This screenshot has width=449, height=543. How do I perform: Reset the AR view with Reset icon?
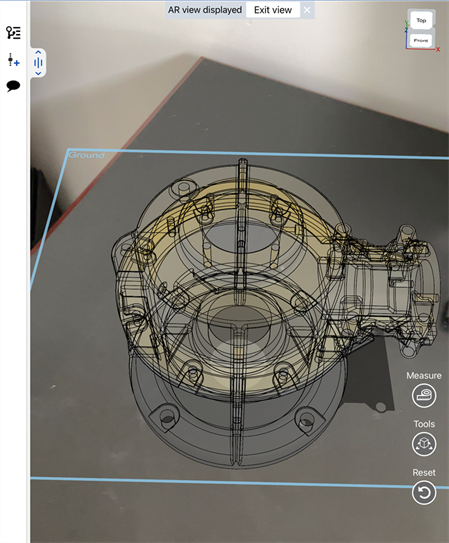click(x=424, y=492)
